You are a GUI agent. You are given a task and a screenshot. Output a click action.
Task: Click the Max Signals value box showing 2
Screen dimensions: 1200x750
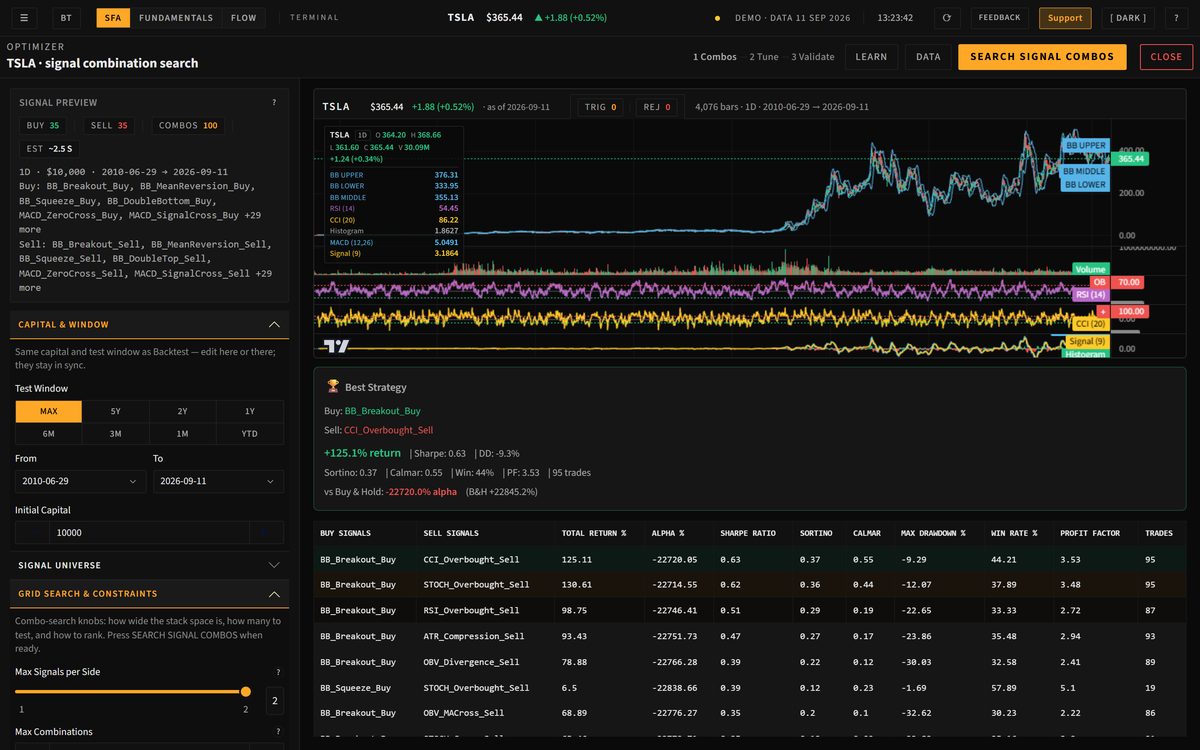pyautogui.click(x=274, y=701)
